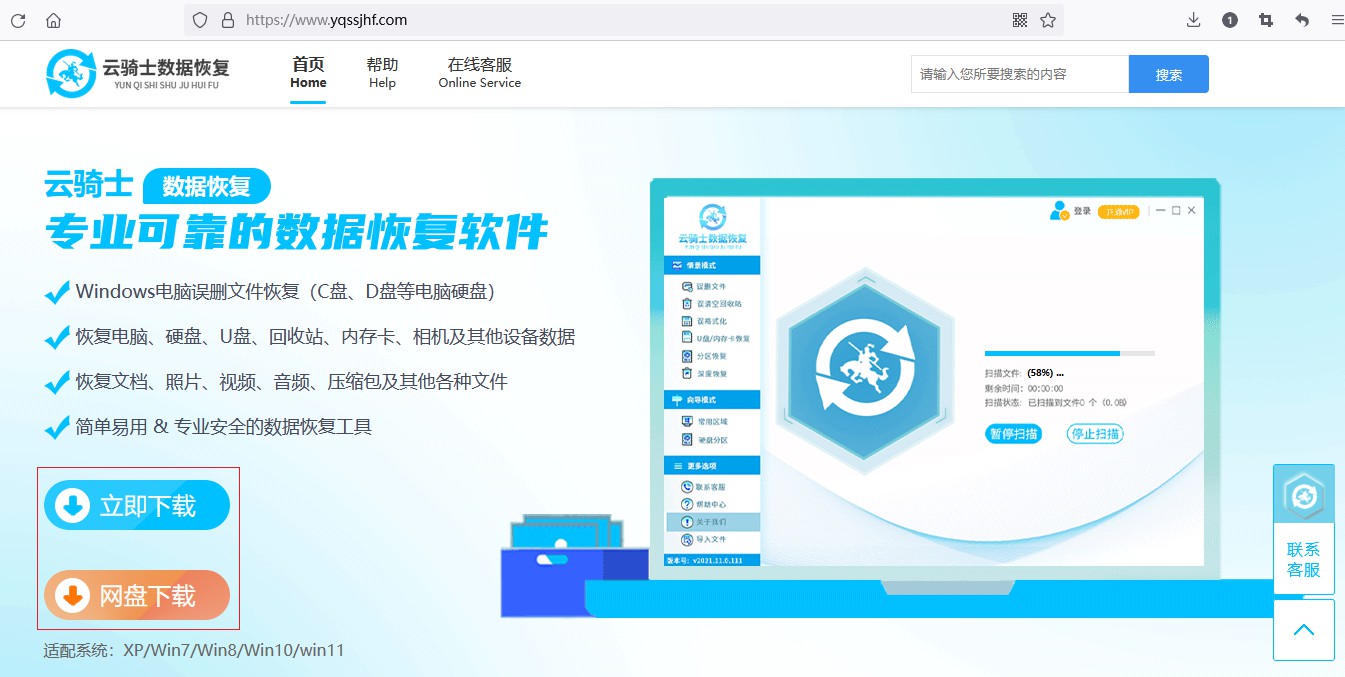This screenshot has width=1345, height=677.
Task: Select 常用区域 under 向导模式 in preview
Action: [704, 422]
